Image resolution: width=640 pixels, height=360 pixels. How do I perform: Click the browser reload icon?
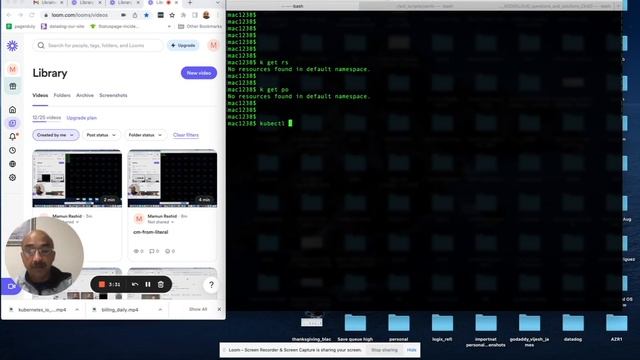point(32,15)
